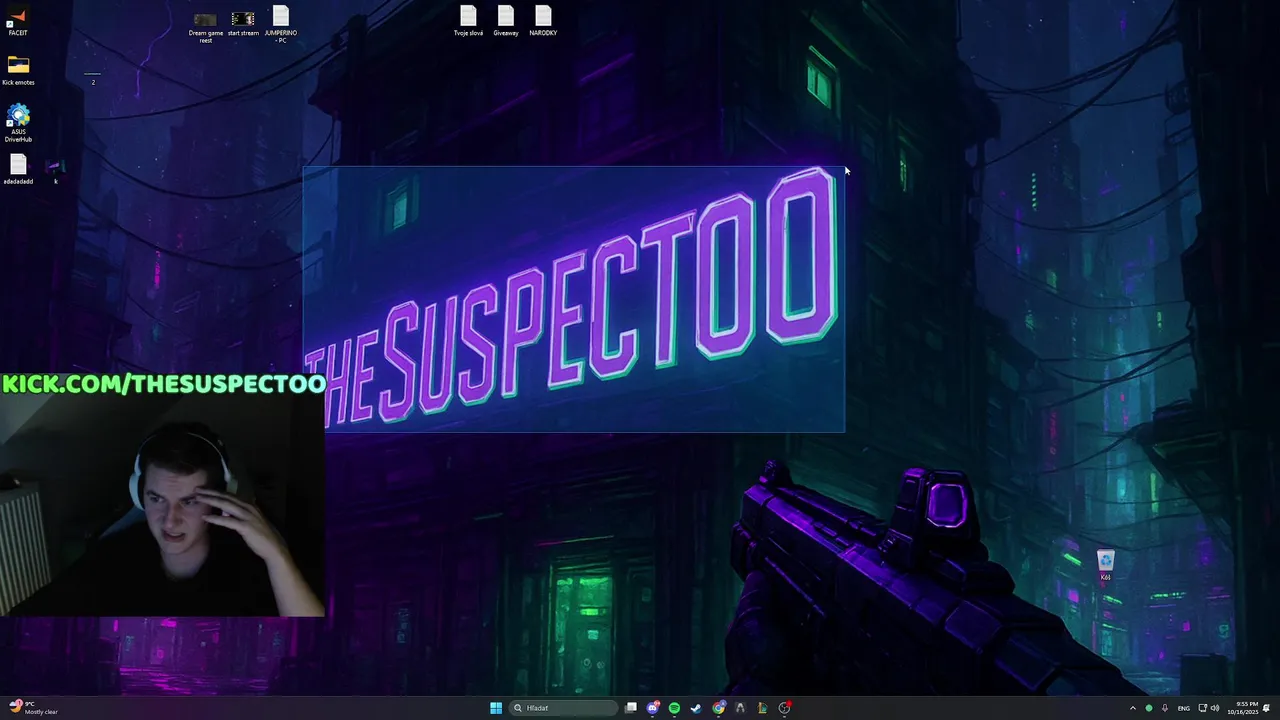1280x720 pixels.
Task: Select the JUMPERINO - PC file
Action: [281, 24]
